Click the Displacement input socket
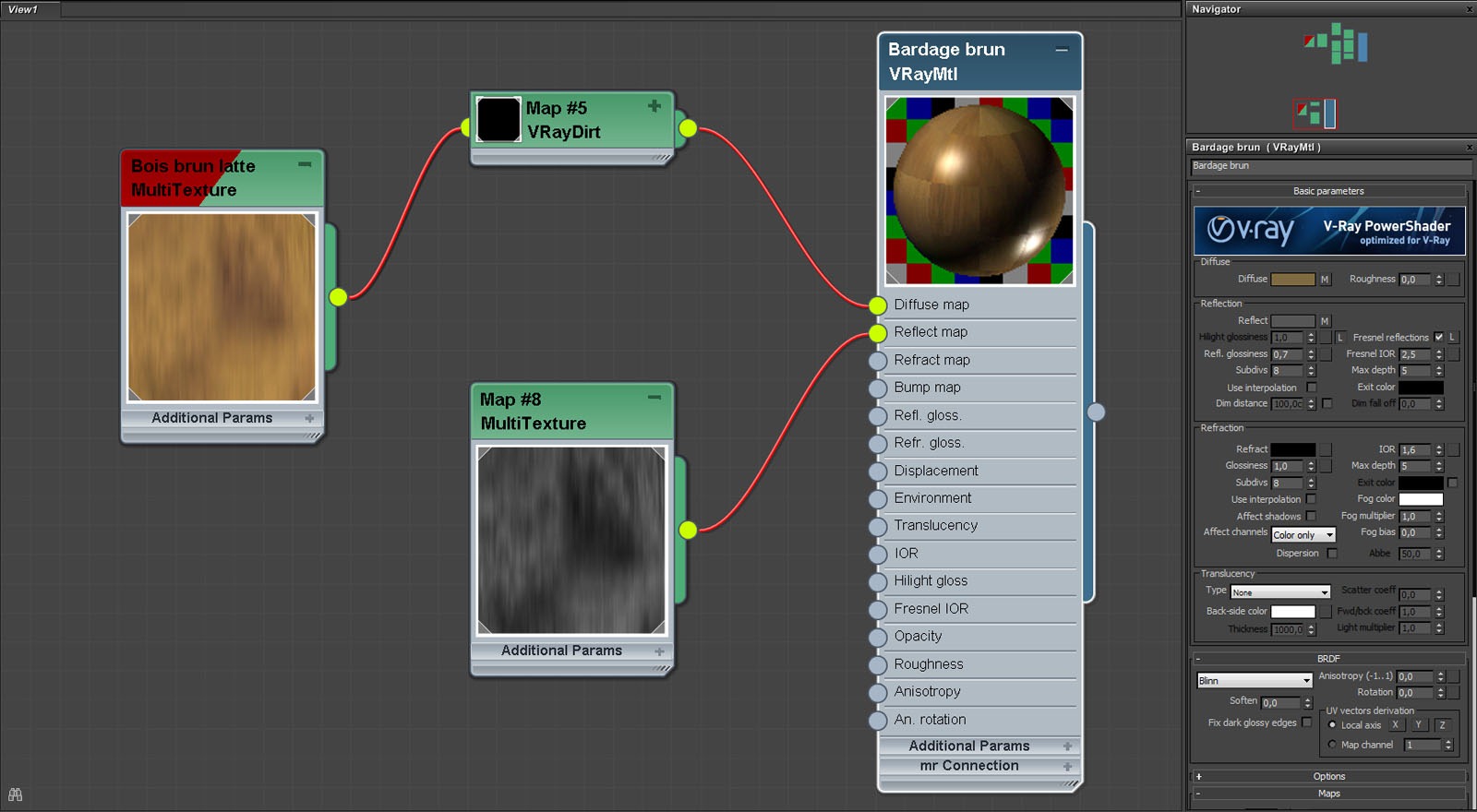The width and height of the screenshot is (1477, 812). click(877, 472)
